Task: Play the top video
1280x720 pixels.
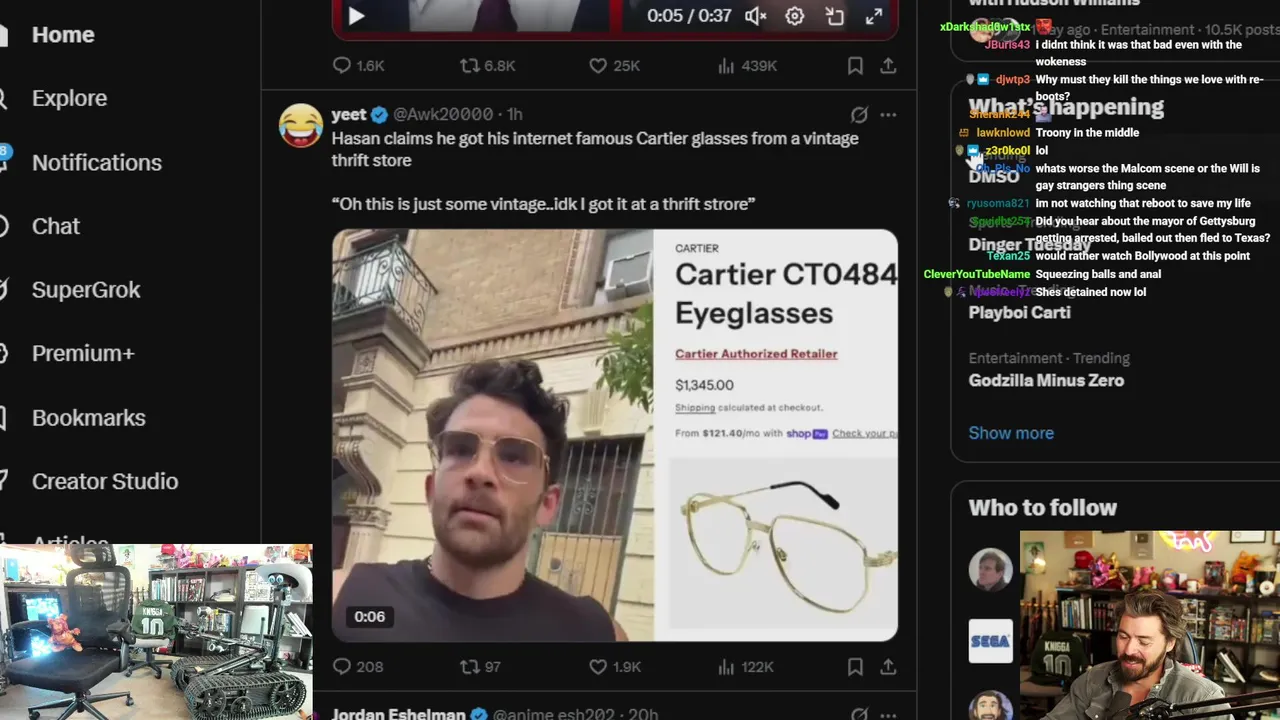Action: click(356, 16)
